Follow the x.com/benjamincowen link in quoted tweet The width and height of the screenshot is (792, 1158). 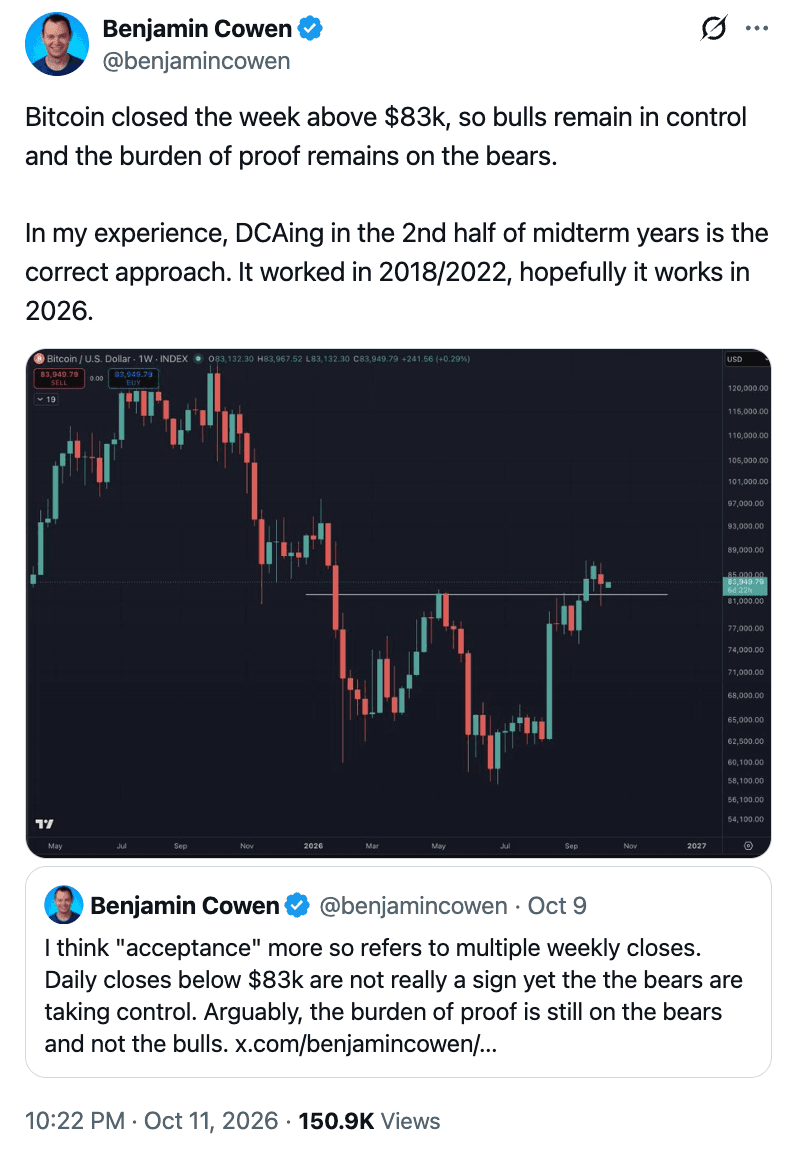[x=366, y=1044]
